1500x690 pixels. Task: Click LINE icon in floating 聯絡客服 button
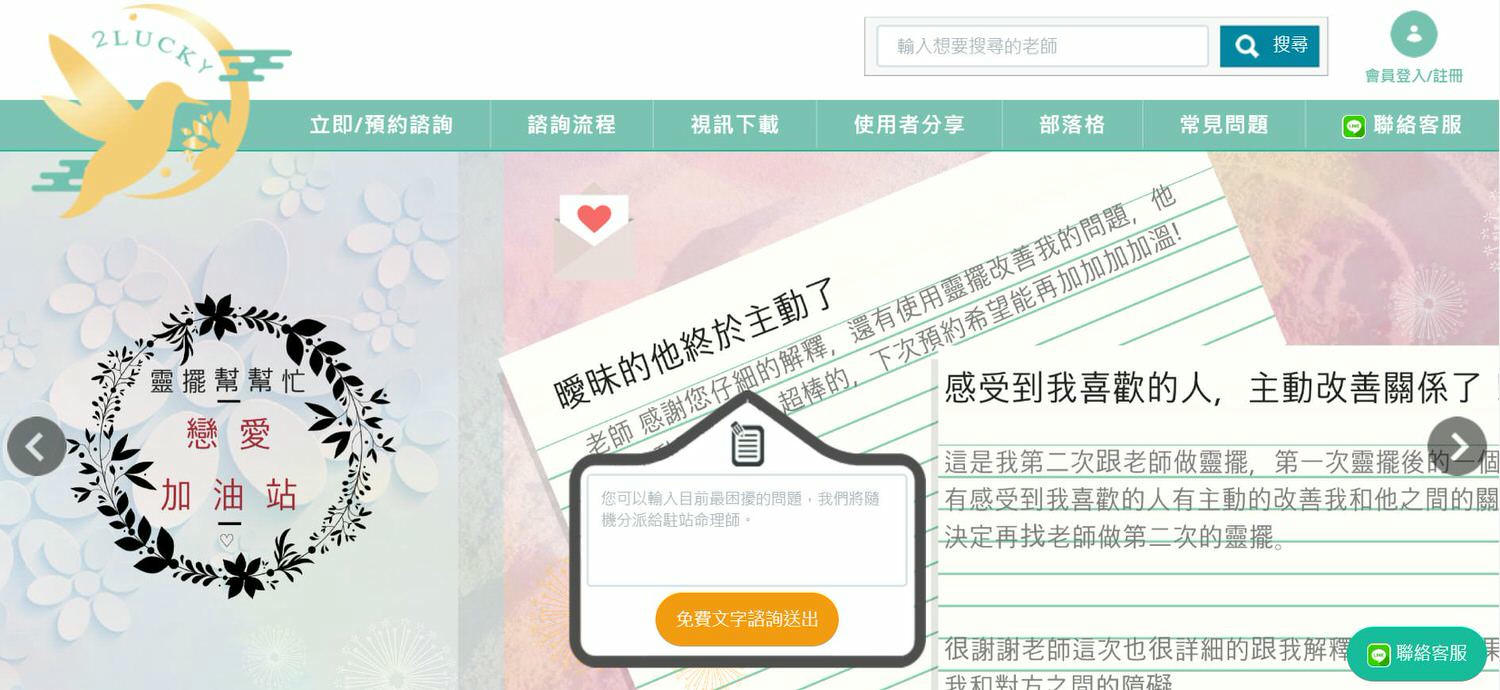click(x=1379, y=654)
